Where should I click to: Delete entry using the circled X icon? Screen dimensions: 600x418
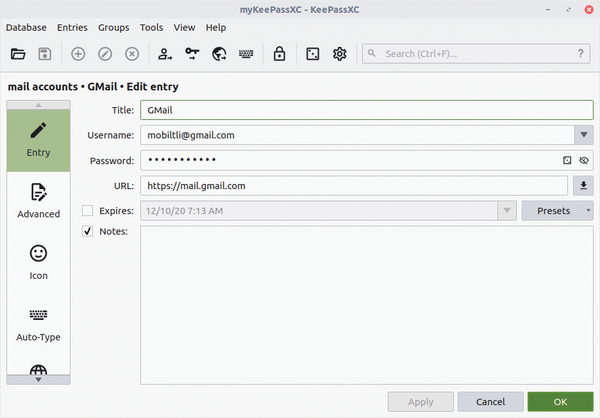pyautogui.click(x=132, y=54)
